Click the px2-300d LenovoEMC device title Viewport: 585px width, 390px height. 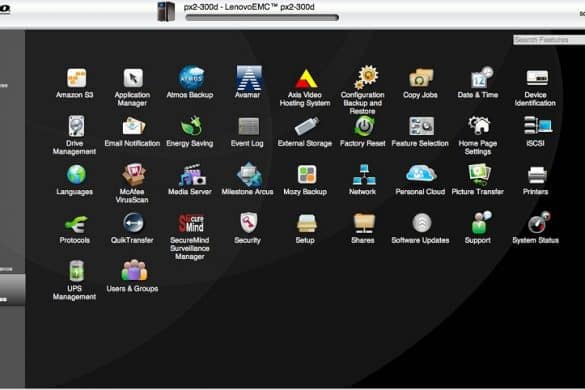[249, 7]
